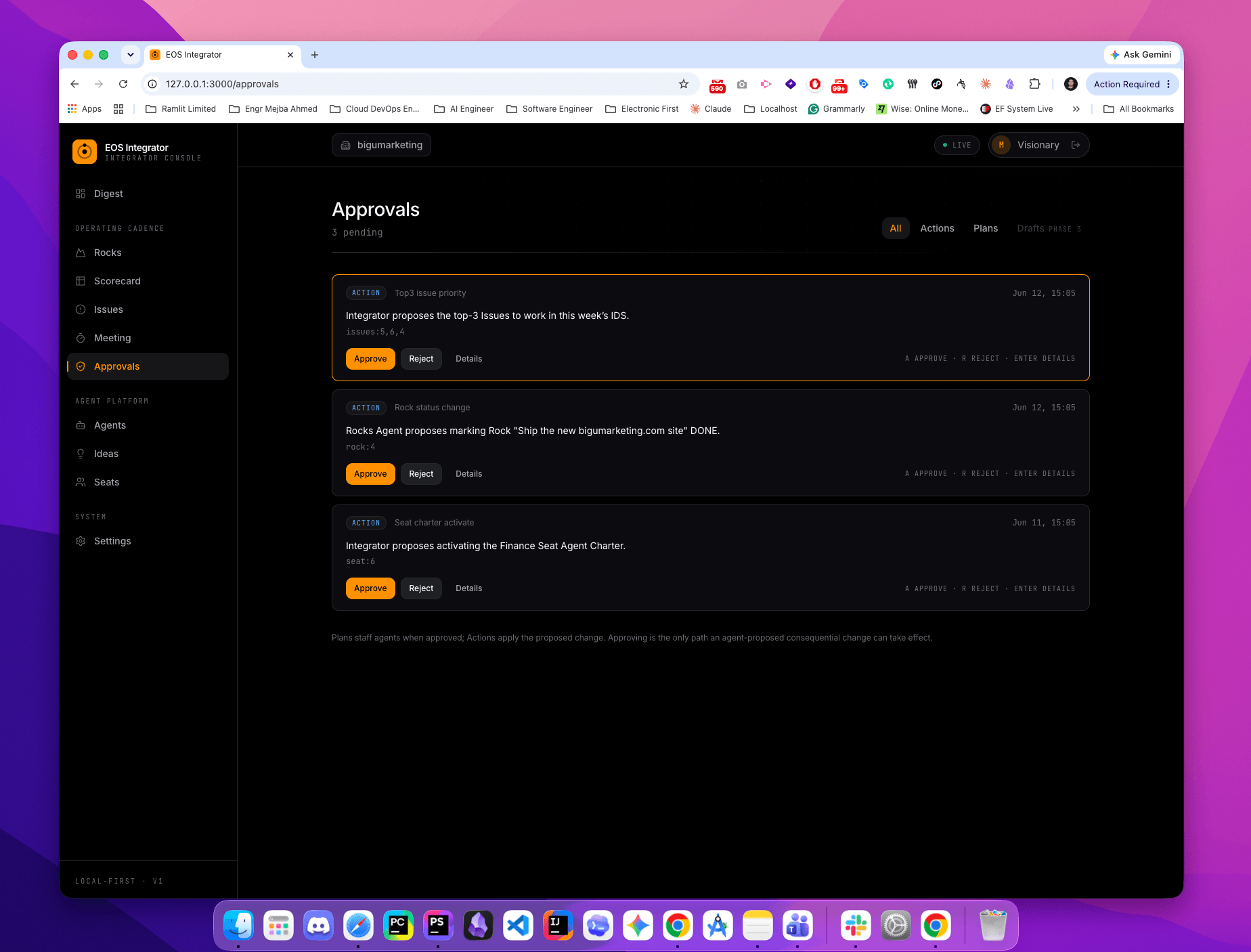Open Visual Studio Code from the dock
1251x952 pixels.
point(518,925)
